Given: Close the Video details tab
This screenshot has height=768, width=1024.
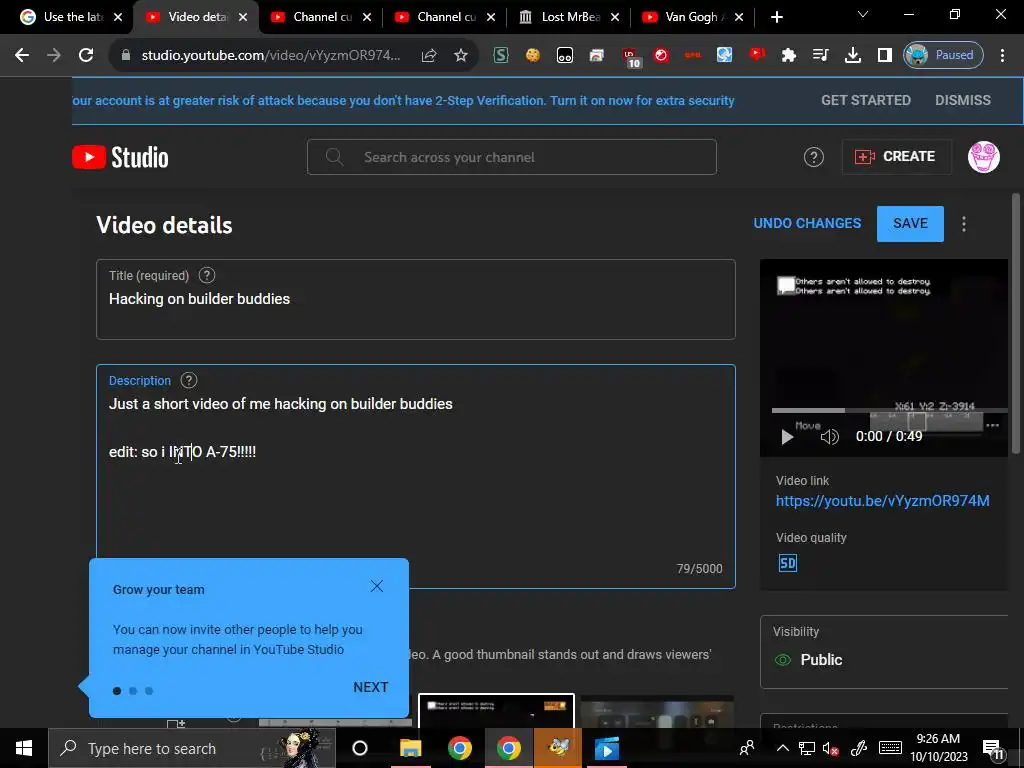Looking at the screenshot, I should coord(243,17).
